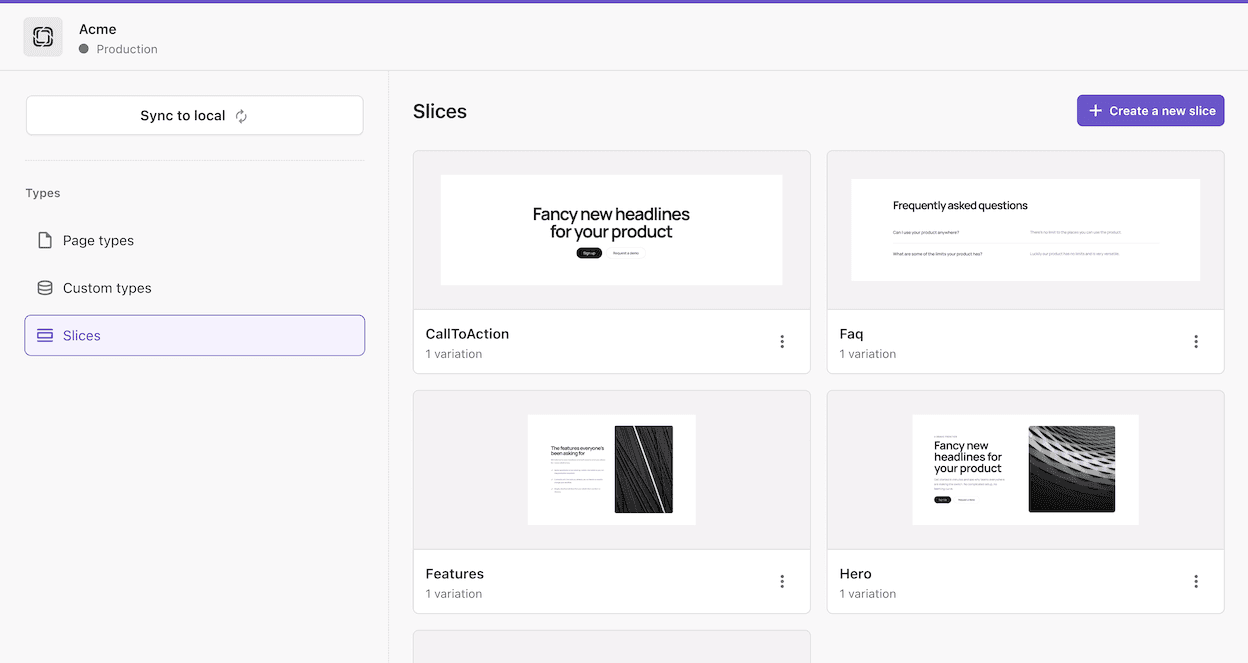
Task: Select Slices in the sidebar
Action: pos(195,336)
